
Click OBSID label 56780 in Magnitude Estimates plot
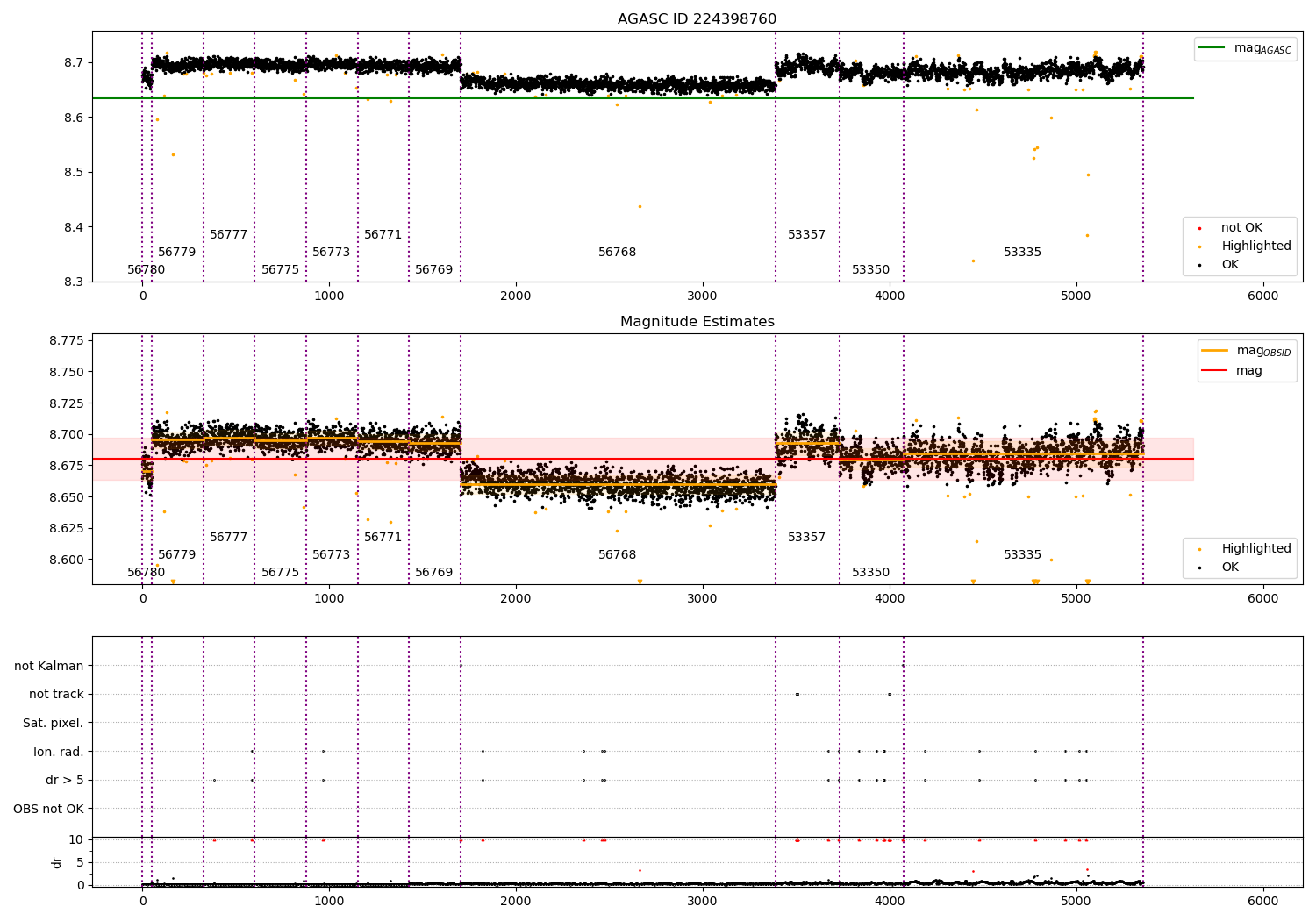(x=146, y=573)
